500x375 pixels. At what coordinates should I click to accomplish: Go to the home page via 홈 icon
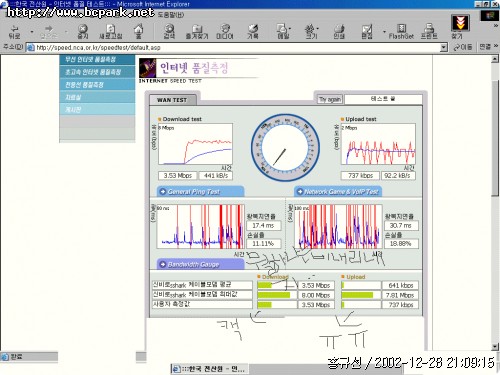[139, 32]
